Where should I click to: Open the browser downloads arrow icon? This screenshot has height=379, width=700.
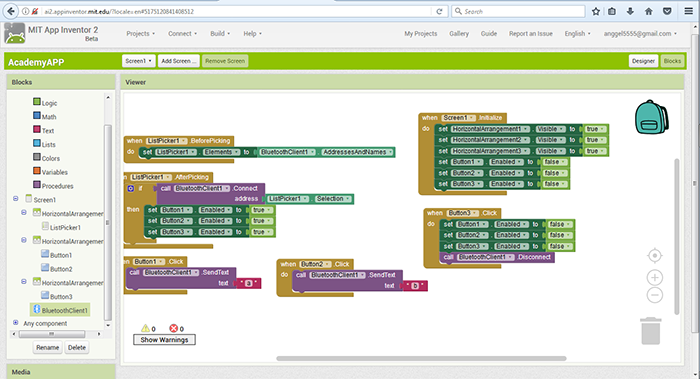point(630,12)
